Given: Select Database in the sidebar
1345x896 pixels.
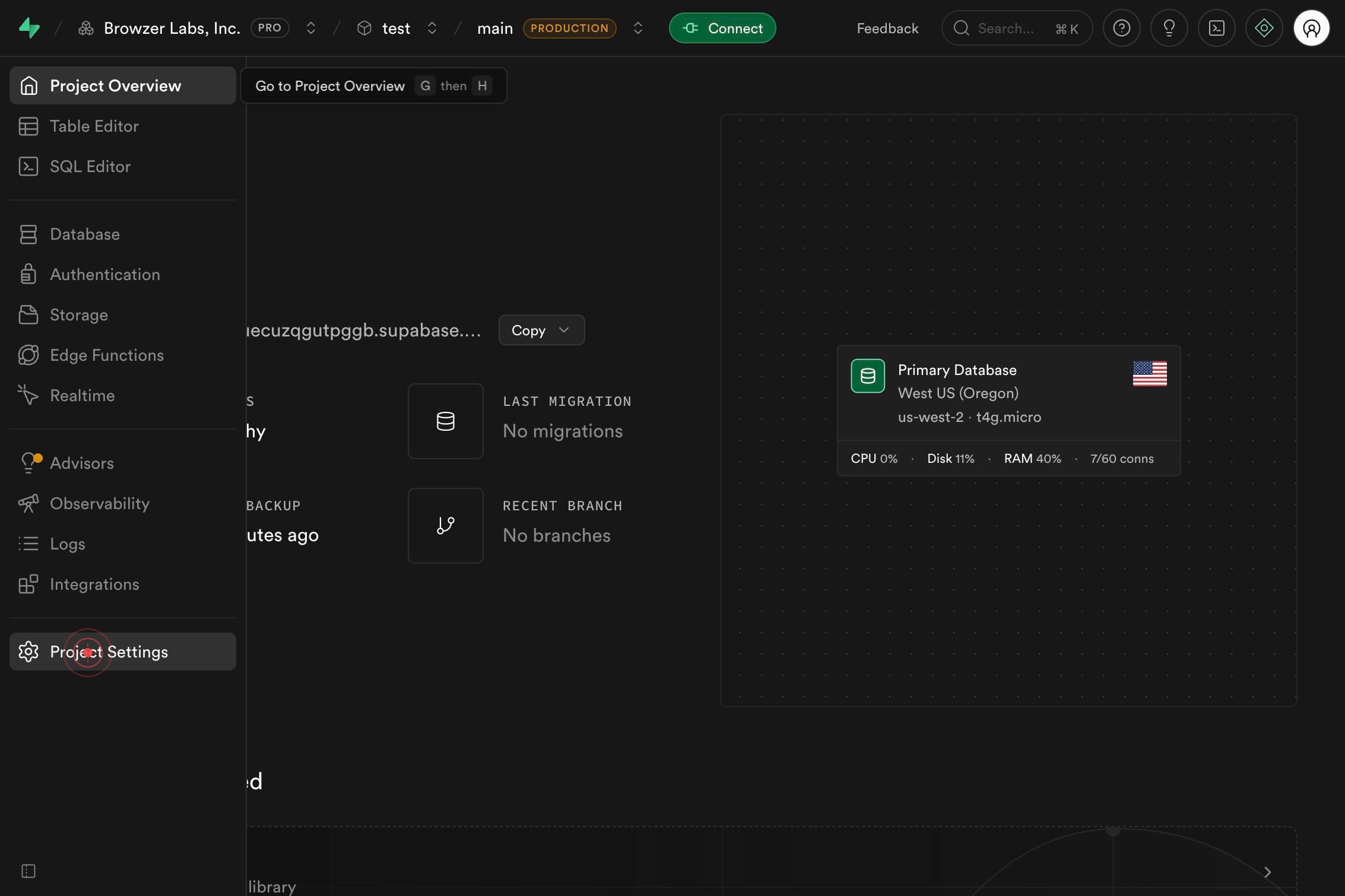Looking at the screenshot, I should 123,234.
